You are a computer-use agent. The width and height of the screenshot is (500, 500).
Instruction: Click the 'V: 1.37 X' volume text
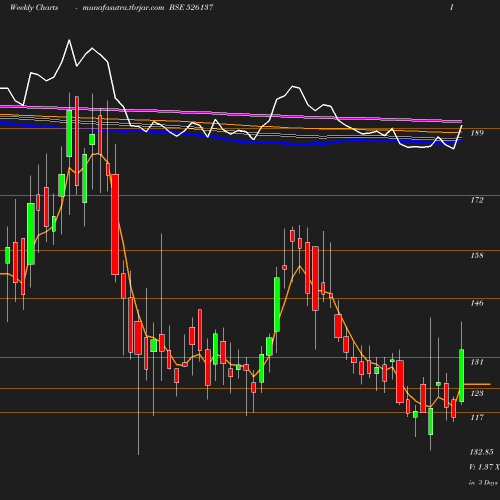(x=484, y=467)
